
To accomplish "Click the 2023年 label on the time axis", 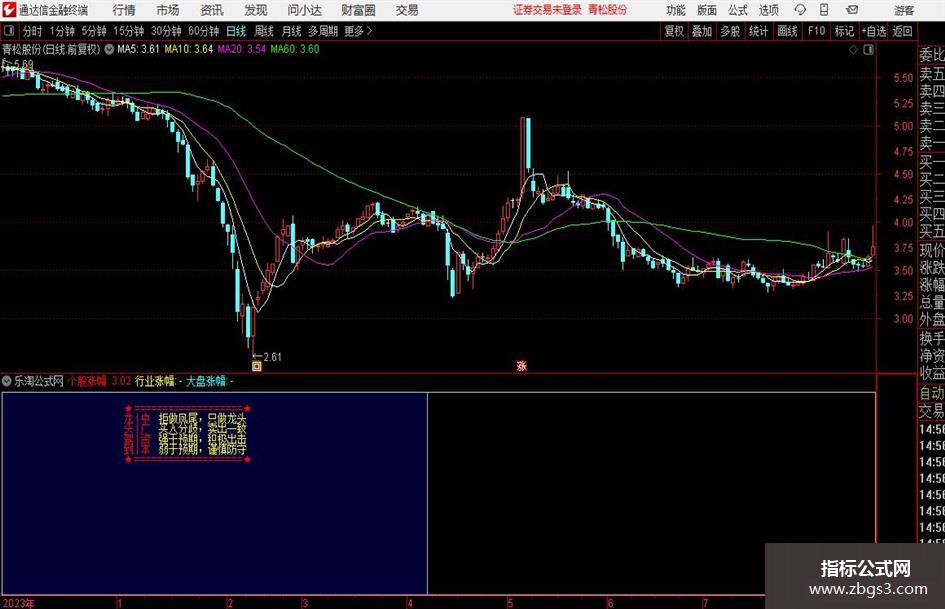I will [18, 603].
